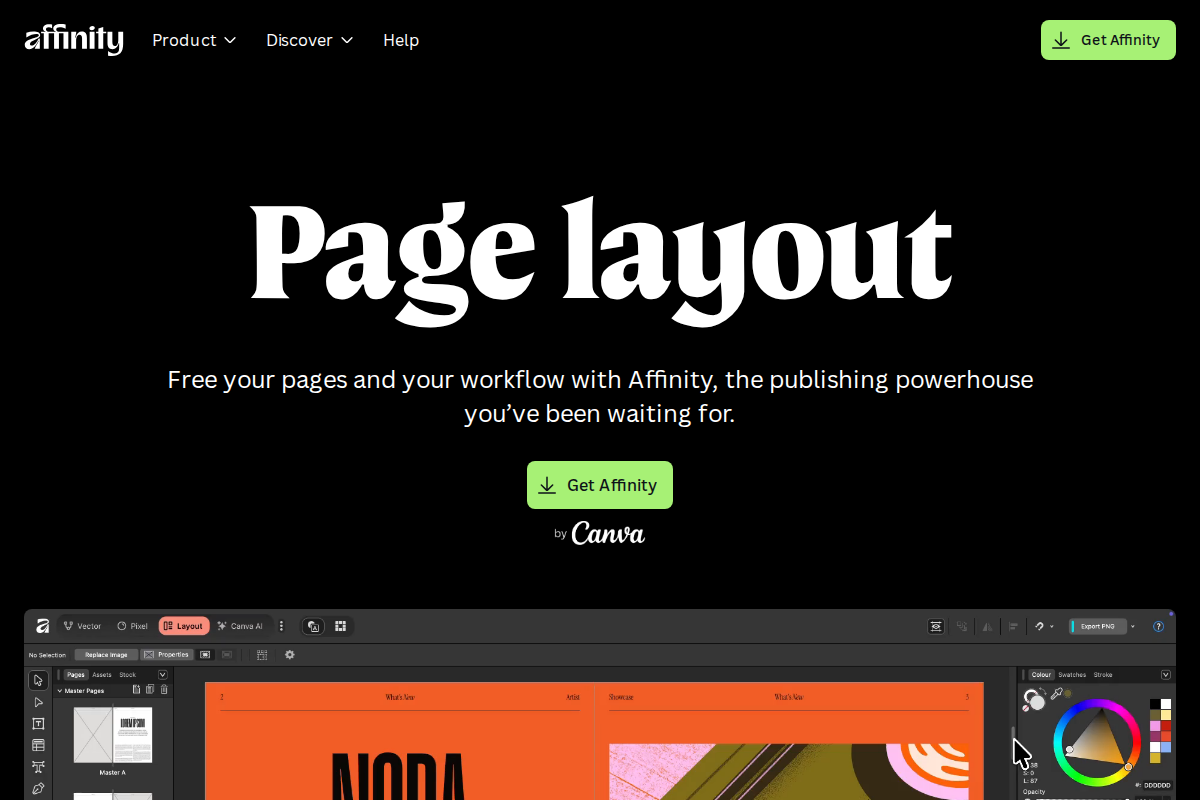Open the three-dot studio options menu

[x=281, y=626]
